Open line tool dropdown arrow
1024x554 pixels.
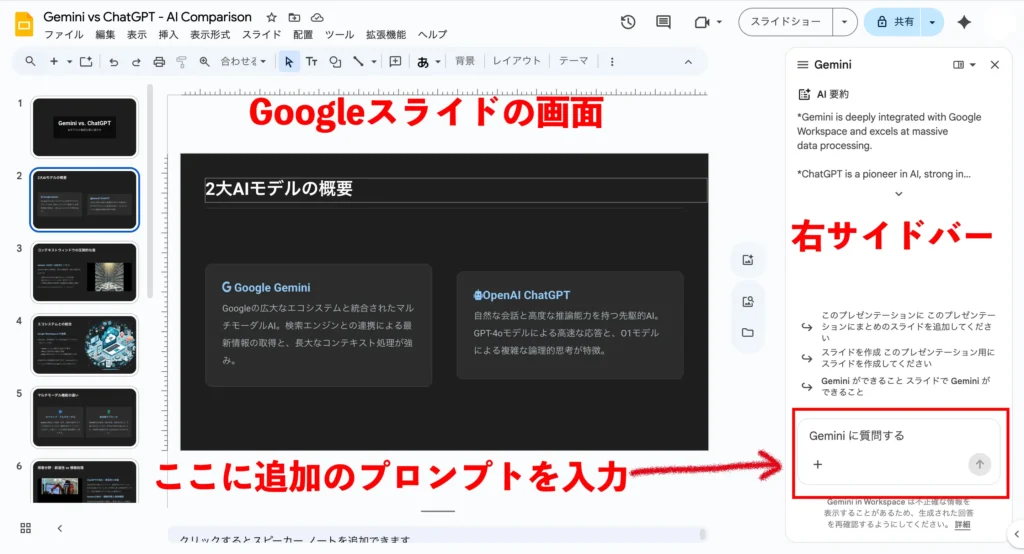click(x=374, y=62)
